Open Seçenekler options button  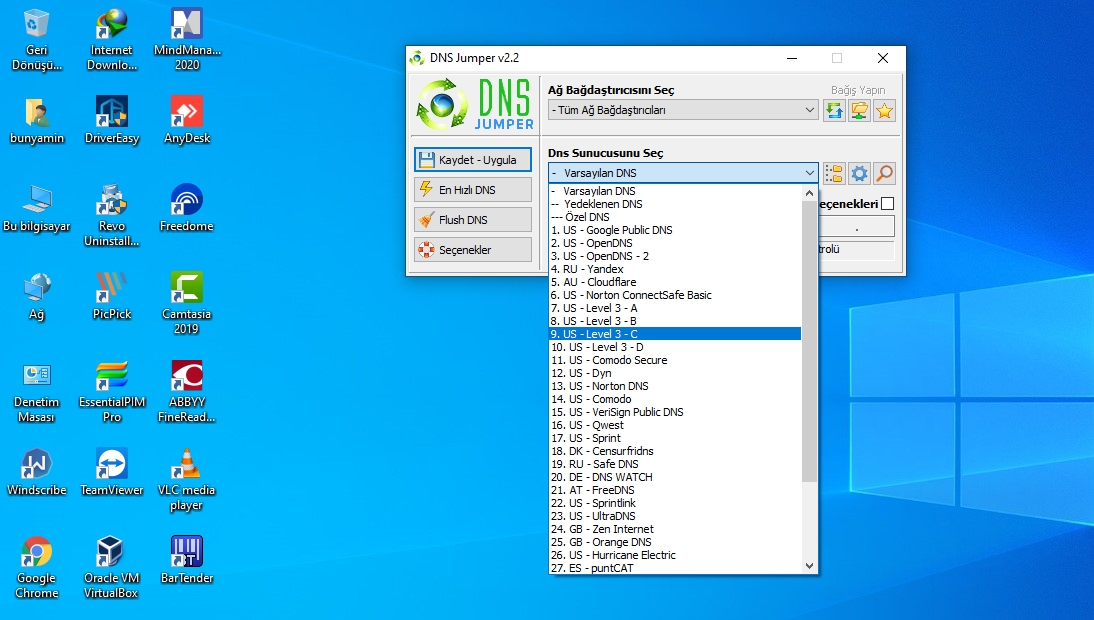(x=472, y=250)
